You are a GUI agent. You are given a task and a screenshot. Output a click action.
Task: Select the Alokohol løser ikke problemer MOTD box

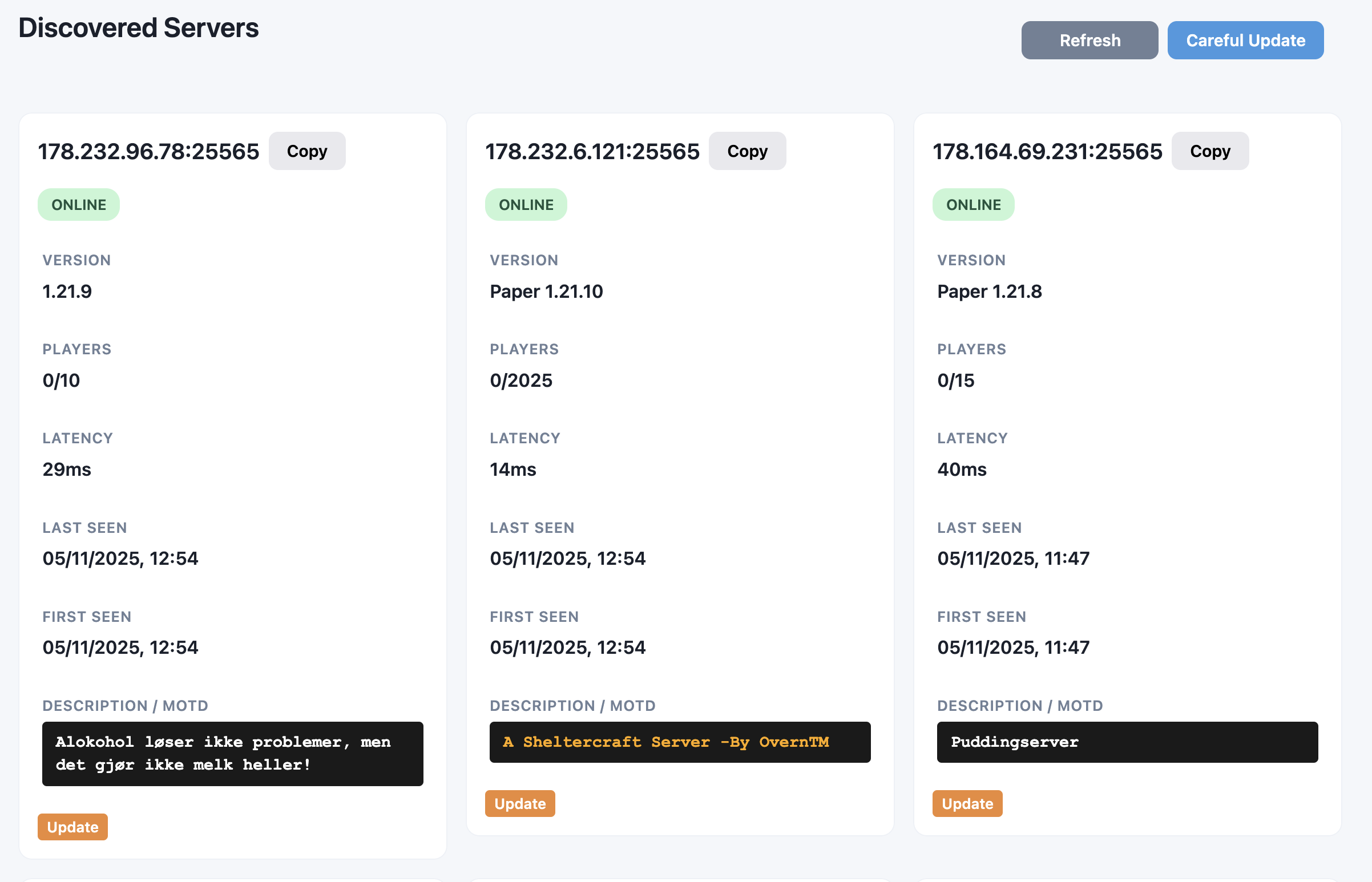(x=233, y=753)
